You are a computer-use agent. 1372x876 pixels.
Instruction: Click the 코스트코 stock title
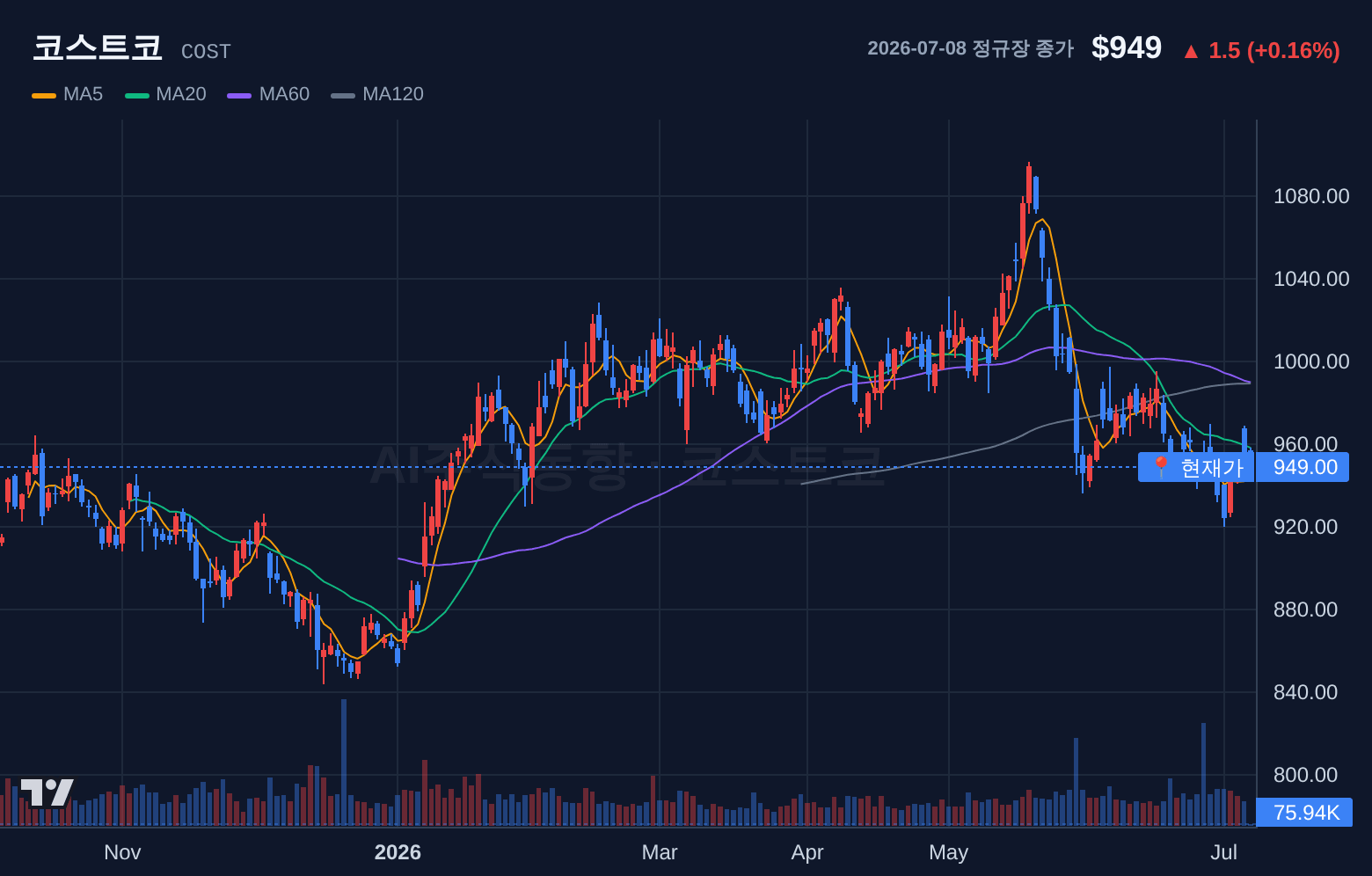point(98,47)
